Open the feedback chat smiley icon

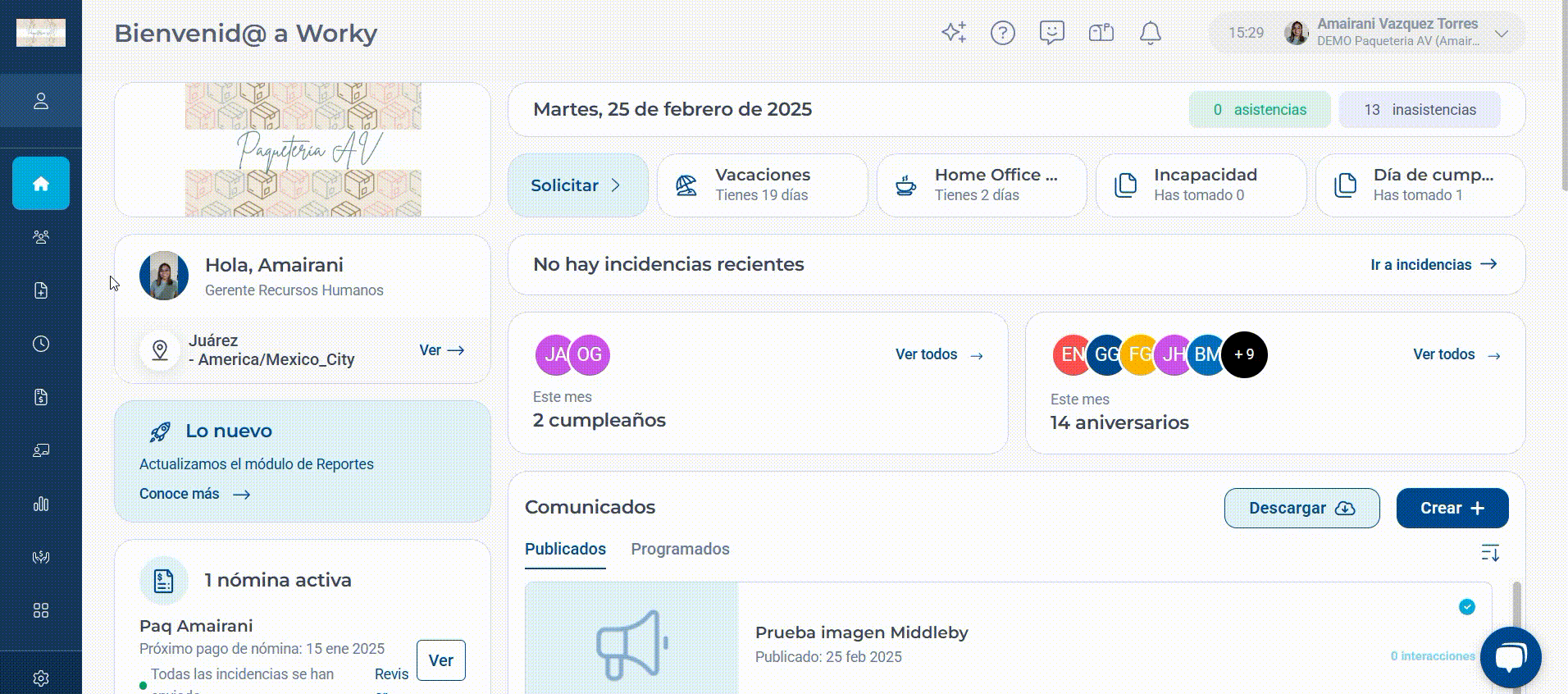click(1052, 33)
